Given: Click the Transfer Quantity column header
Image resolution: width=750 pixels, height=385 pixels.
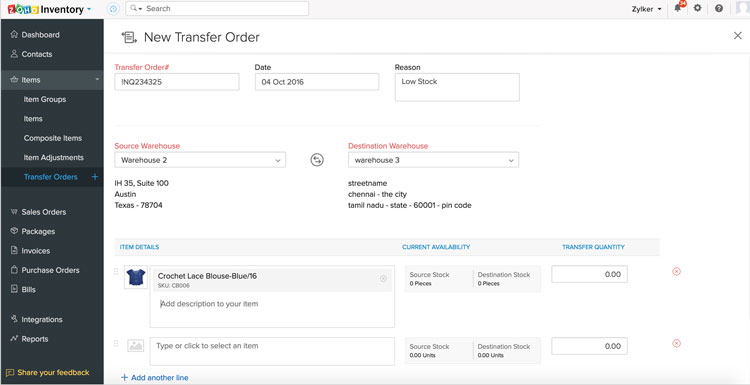Looking at the screenshot, I should click(x=593, y=247).
